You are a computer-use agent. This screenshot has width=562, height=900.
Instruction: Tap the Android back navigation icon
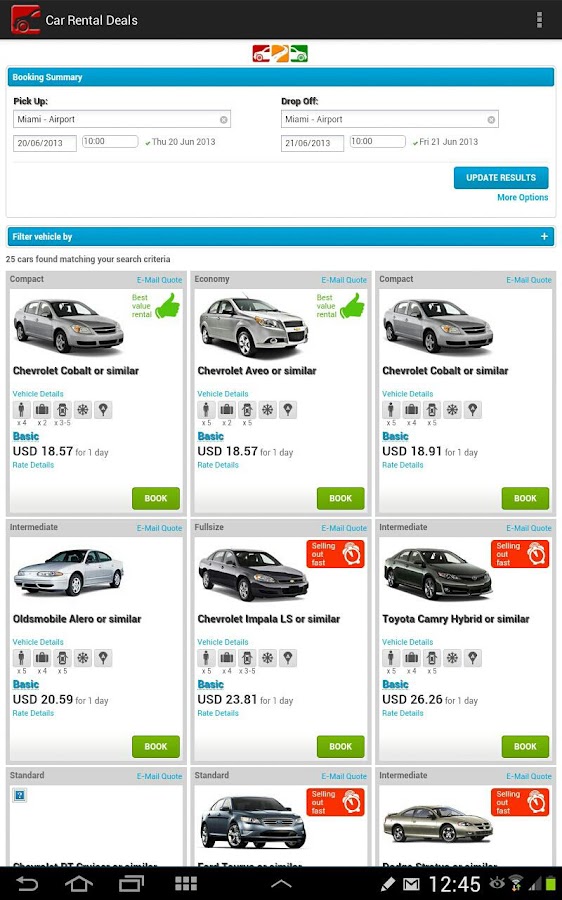pyautogui.click(x=26, y=883)
